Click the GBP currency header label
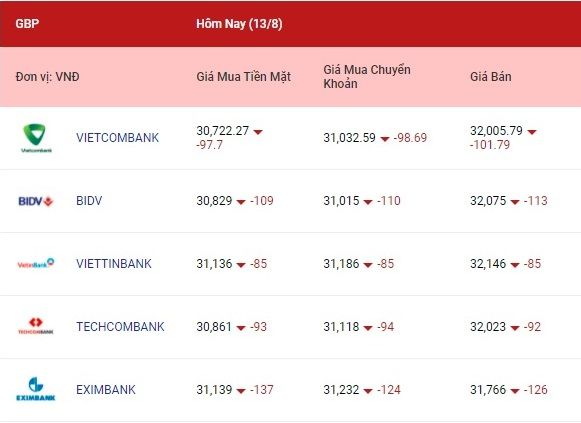The width and height of the screenshot is (581, 423). [x=27, y=23]
